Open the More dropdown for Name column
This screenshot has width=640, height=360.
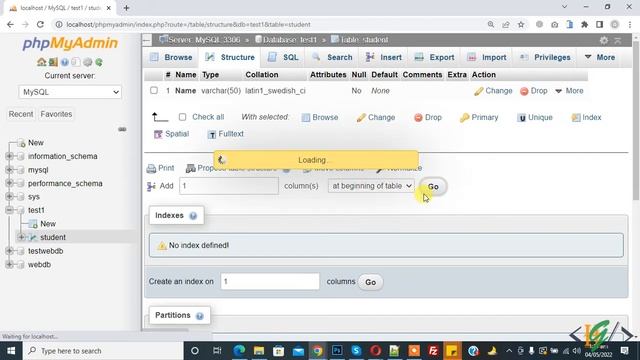tap(569, 91)
